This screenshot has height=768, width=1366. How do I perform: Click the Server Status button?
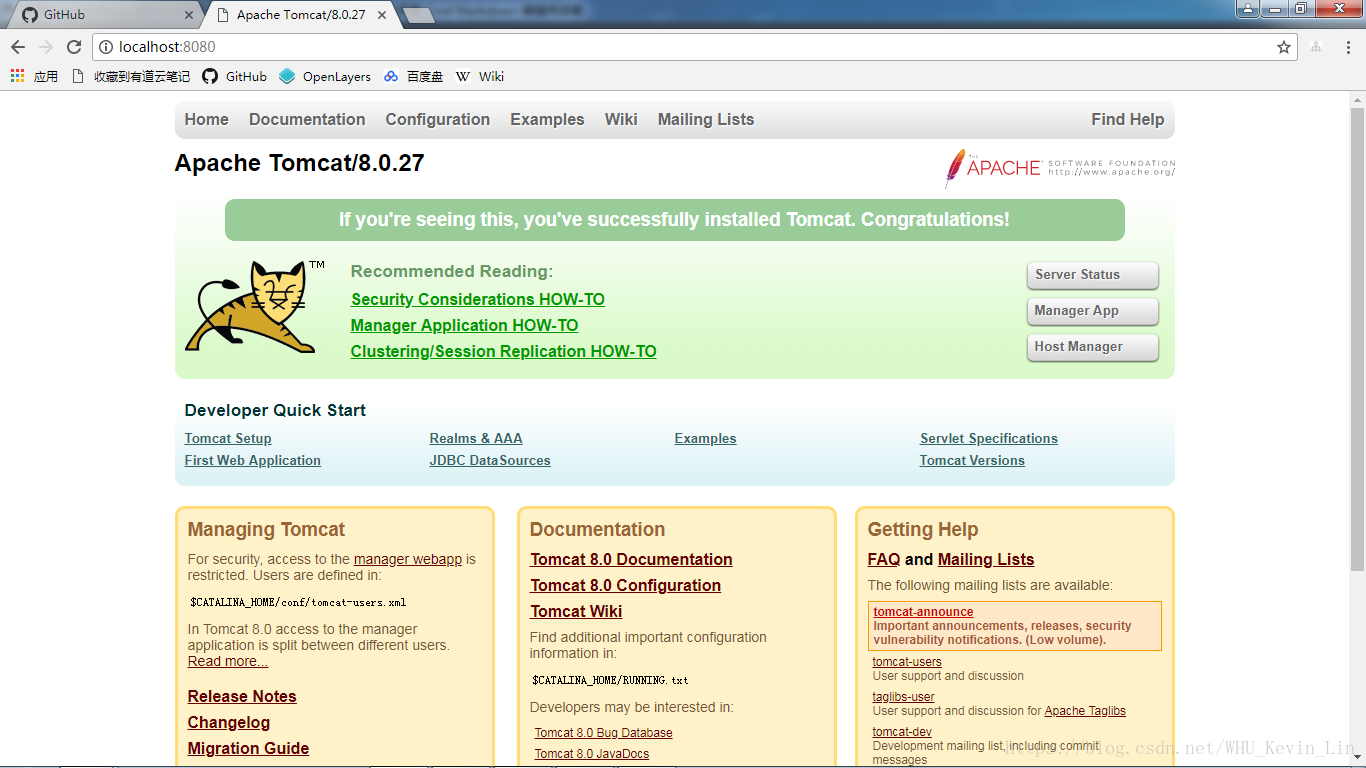click(1092, 275)
